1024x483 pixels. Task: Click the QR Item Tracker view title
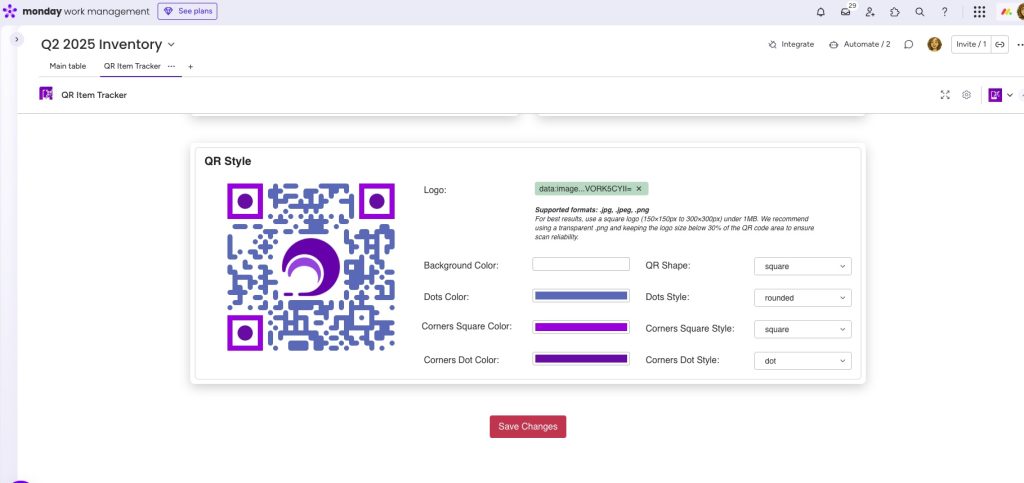94,95
